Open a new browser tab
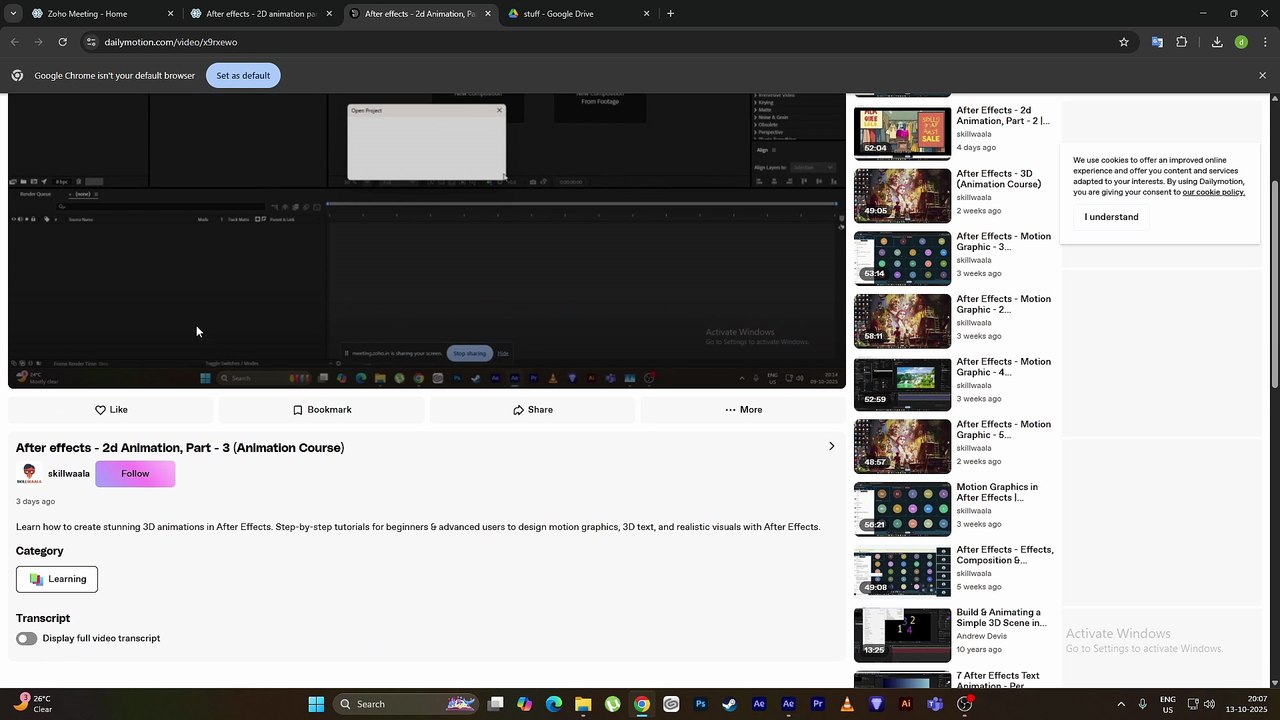This screenshot has height=720, width=1280. pos(670,14)
